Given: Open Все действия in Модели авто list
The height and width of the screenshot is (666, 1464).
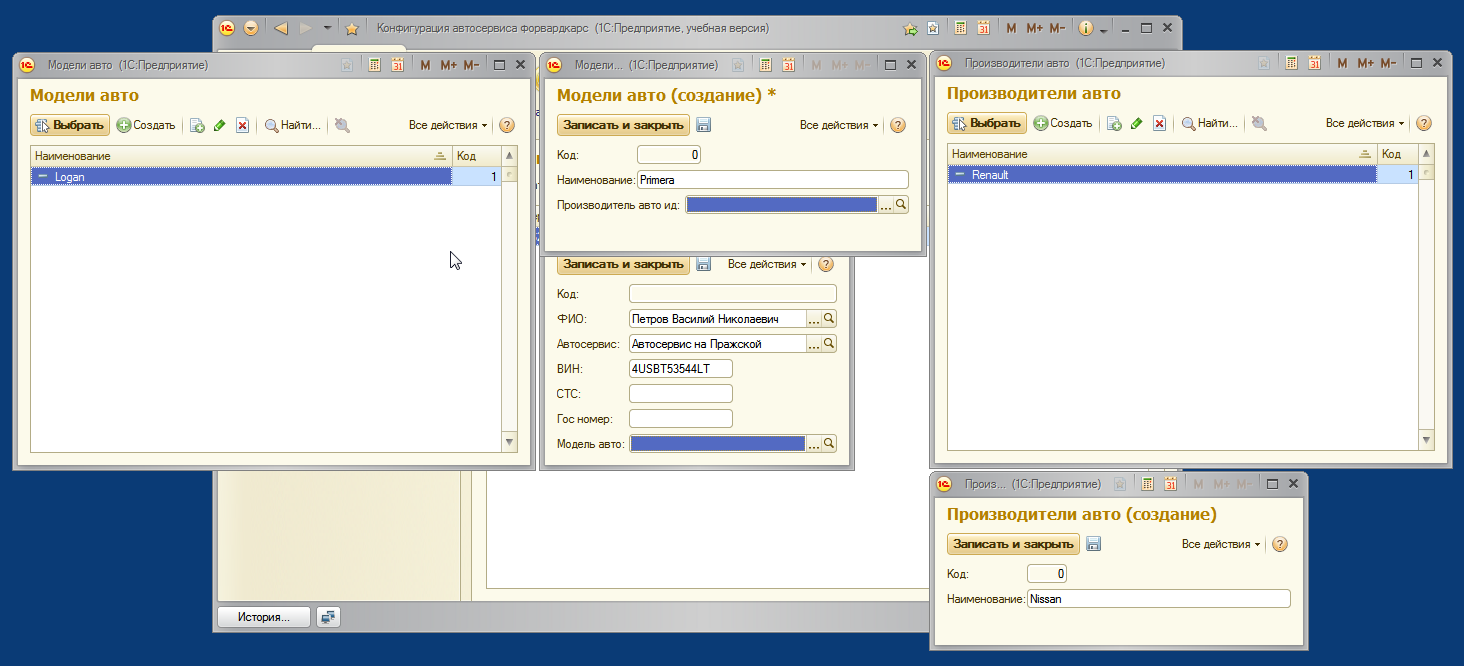Looking at the screenshot, I should [448, 126].
